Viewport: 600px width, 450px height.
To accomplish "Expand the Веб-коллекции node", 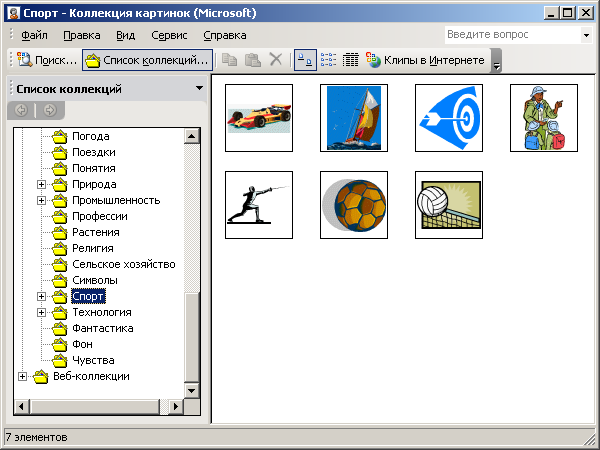I will (x=22, y=377).
